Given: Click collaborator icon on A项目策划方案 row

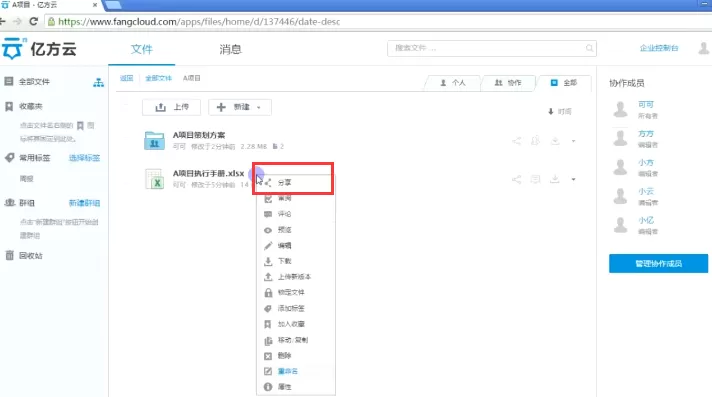Looking at the screenshot, I should (535, 141).
